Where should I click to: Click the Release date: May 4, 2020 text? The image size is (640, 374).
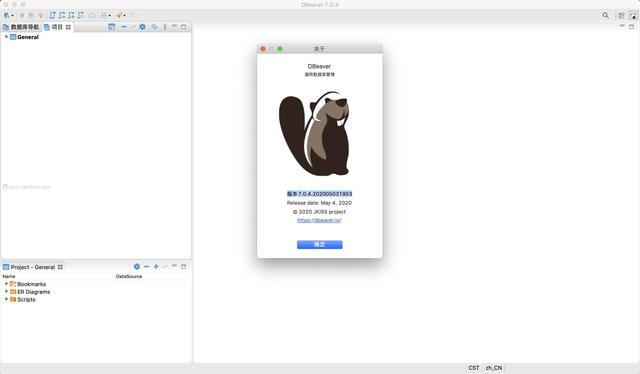click(319, 203)
